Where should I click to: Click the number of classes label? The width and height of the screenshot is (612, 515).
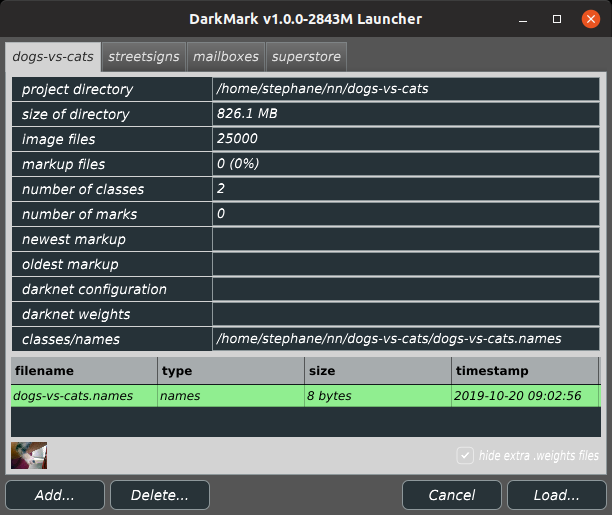pyautogui.click(x=112, y=189)
